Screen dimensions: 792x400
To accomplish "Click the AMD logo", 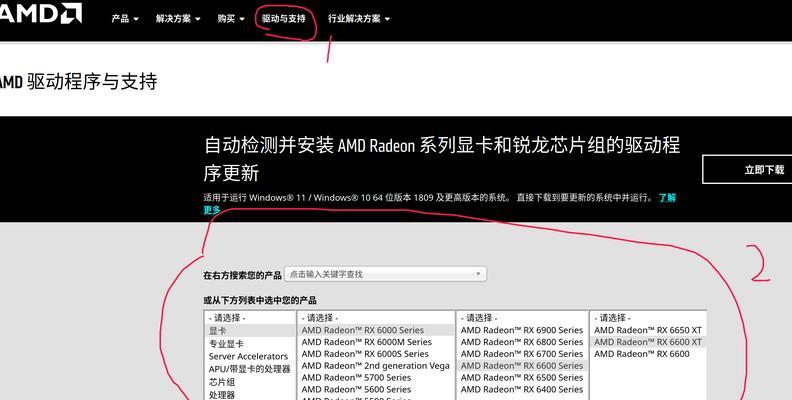I will (x=40, y=14).
